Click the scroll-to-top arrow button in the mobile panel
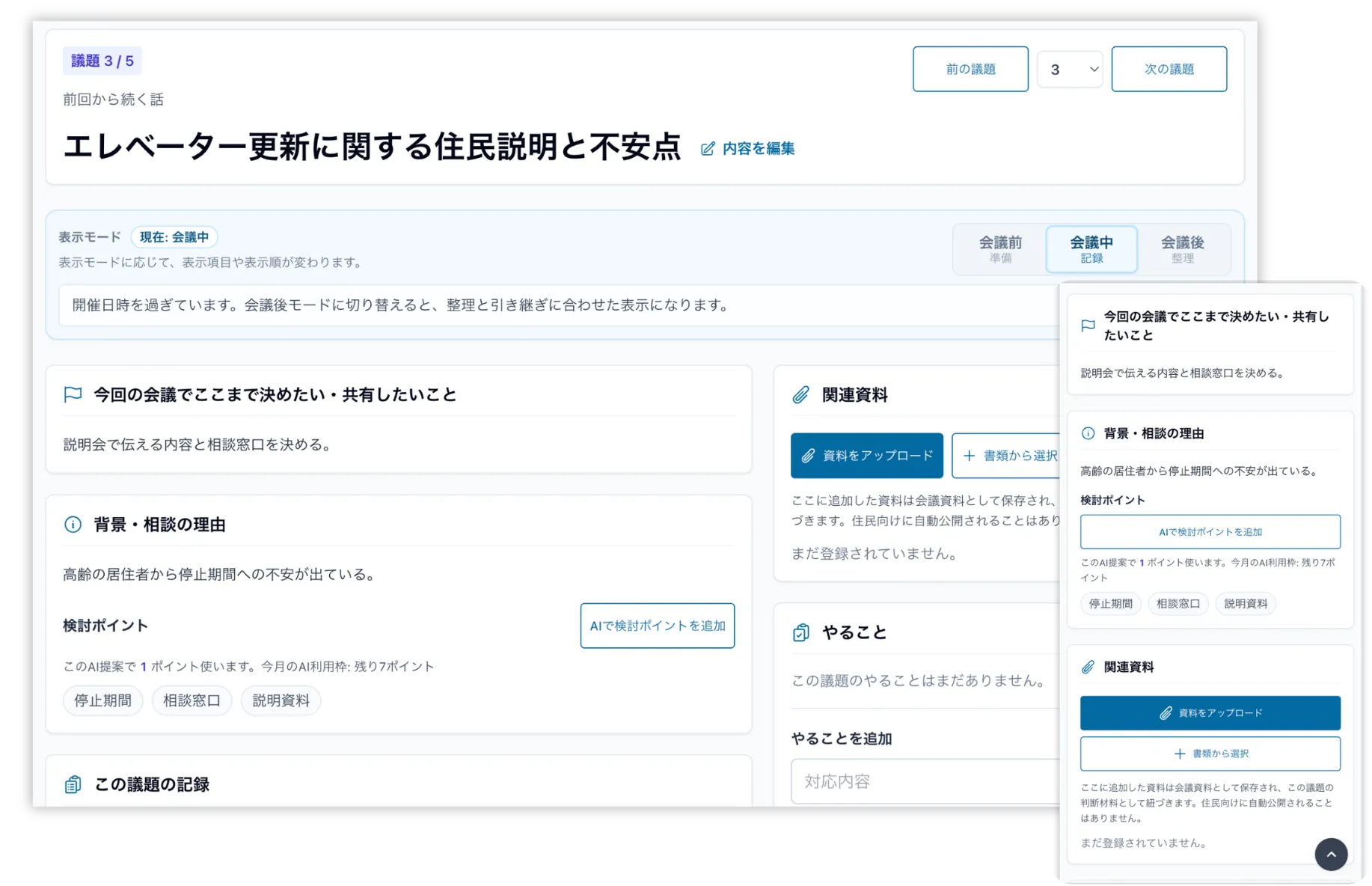1372x886 pixels. (1331, 854)
